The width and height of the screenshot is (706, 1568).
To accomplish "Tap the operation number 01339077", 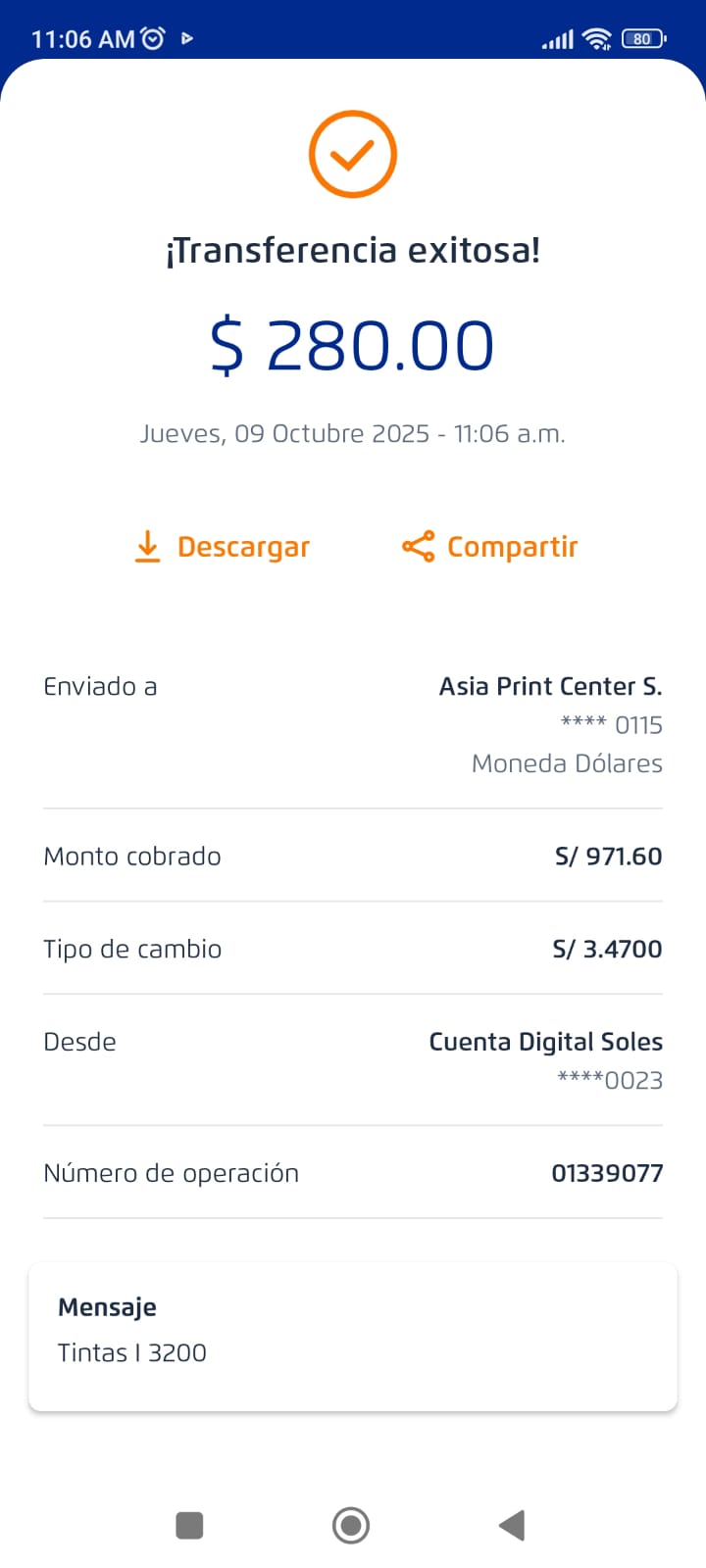I will coord(607,1173).
